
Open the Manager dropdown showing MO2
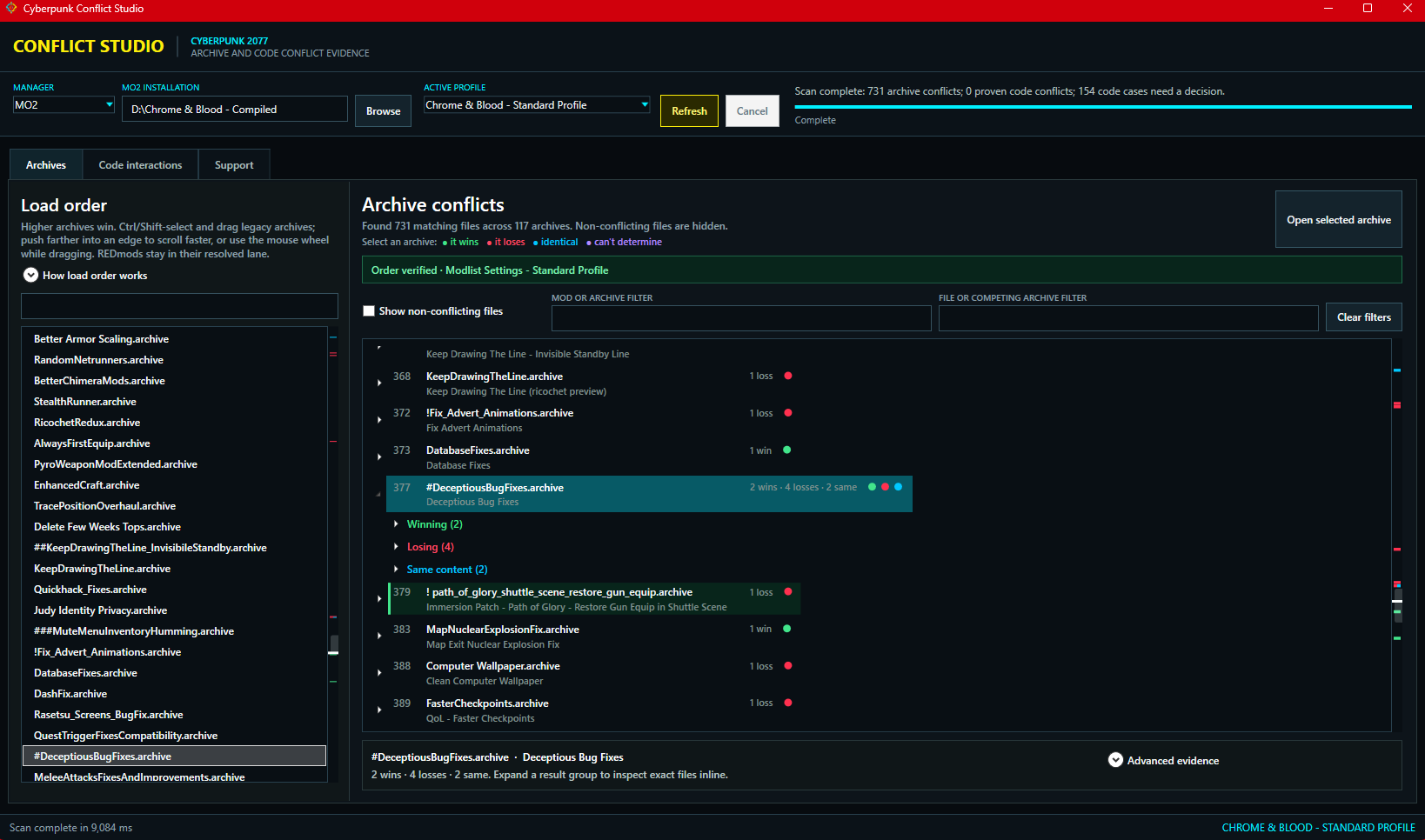tap(64, 105)
